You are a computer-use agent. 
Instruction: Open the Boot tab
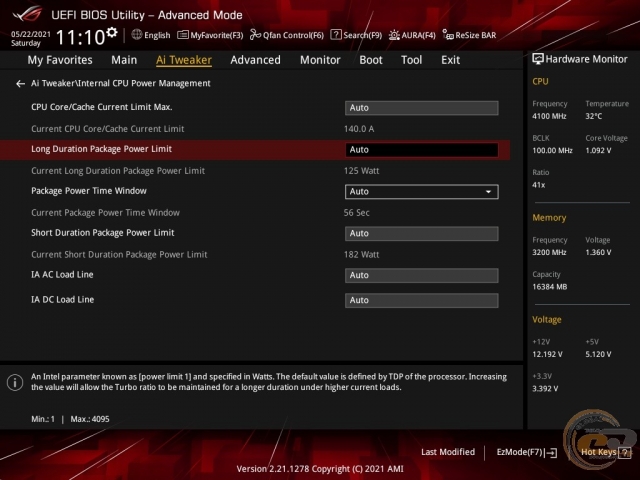pos(371,60)
